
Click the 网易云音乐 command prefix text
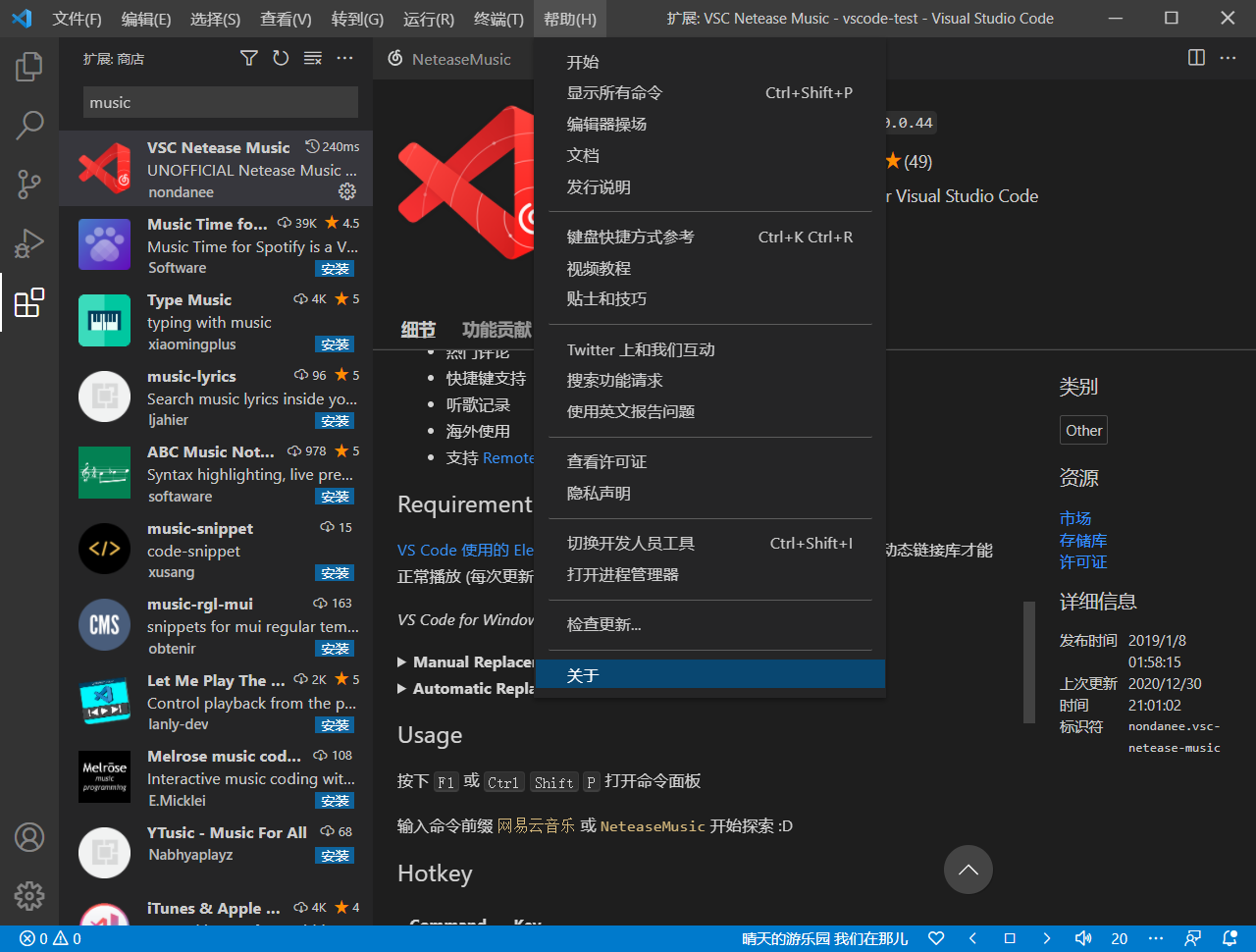[536, 826]
